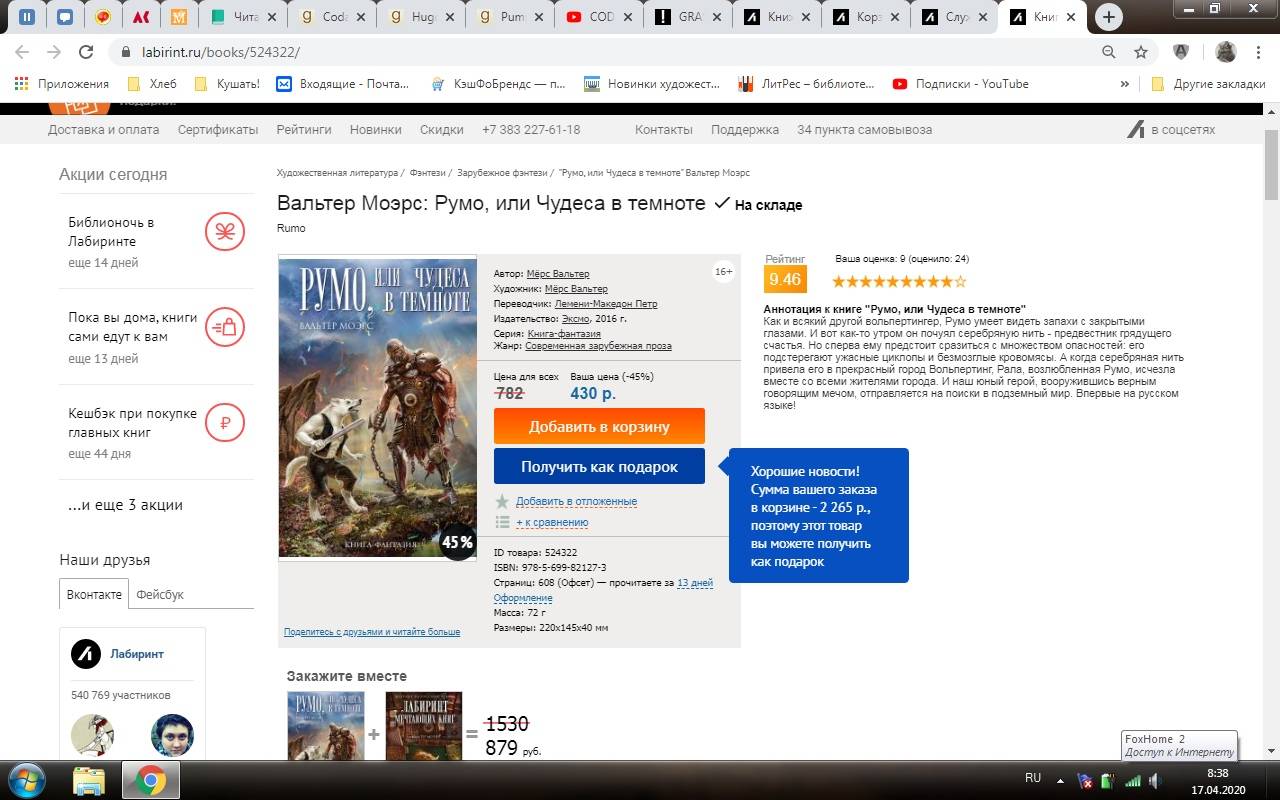Open Рейтинги in the top menu

click(304, 130)
